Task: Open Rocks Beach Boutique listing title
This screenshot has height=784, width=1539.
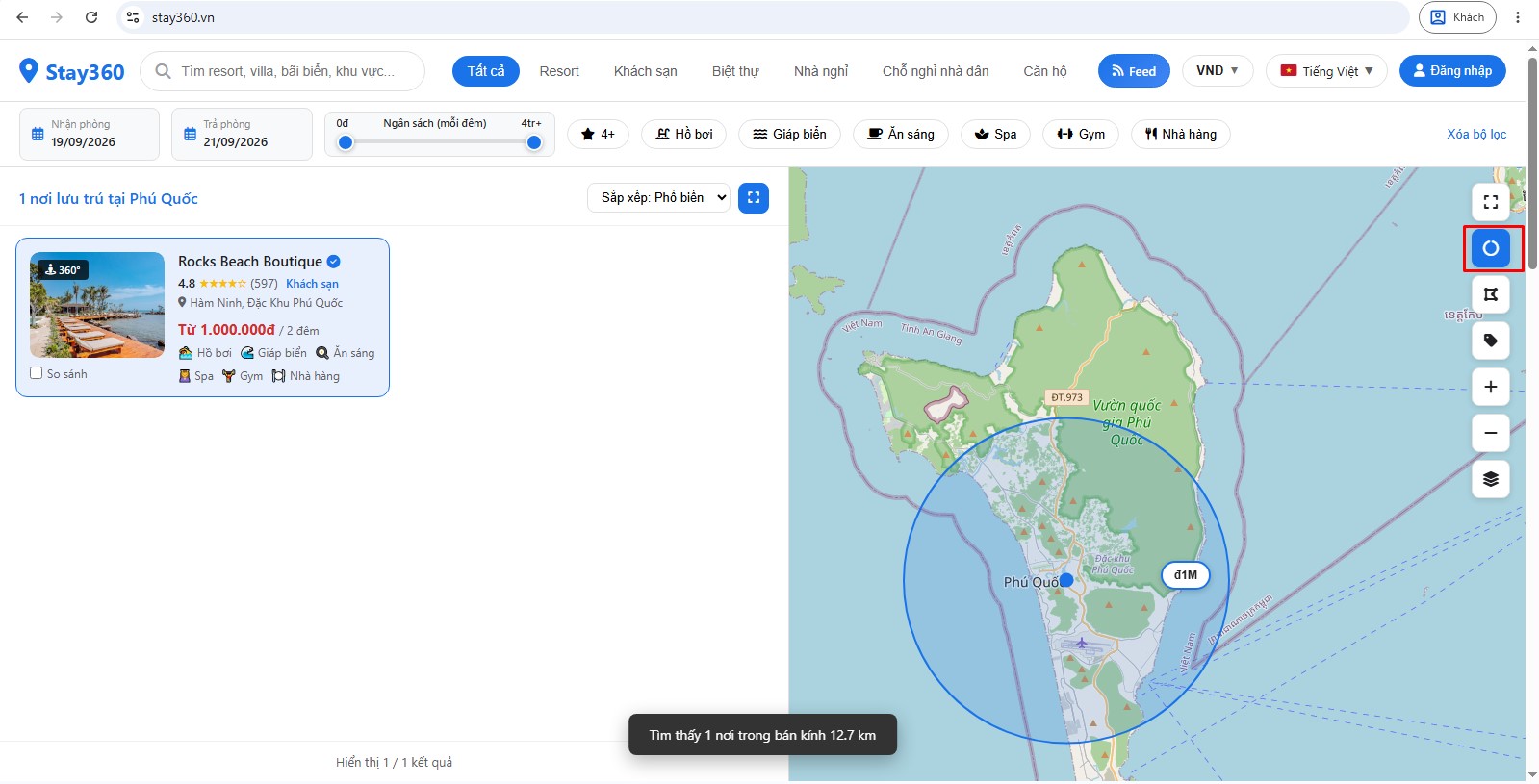Action: tap(250, 262)
